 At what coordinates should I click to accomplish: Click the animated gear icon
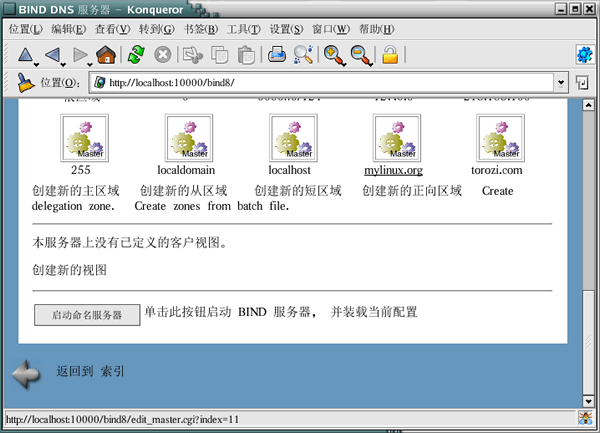pyautogui.click(x=584, y=55)
